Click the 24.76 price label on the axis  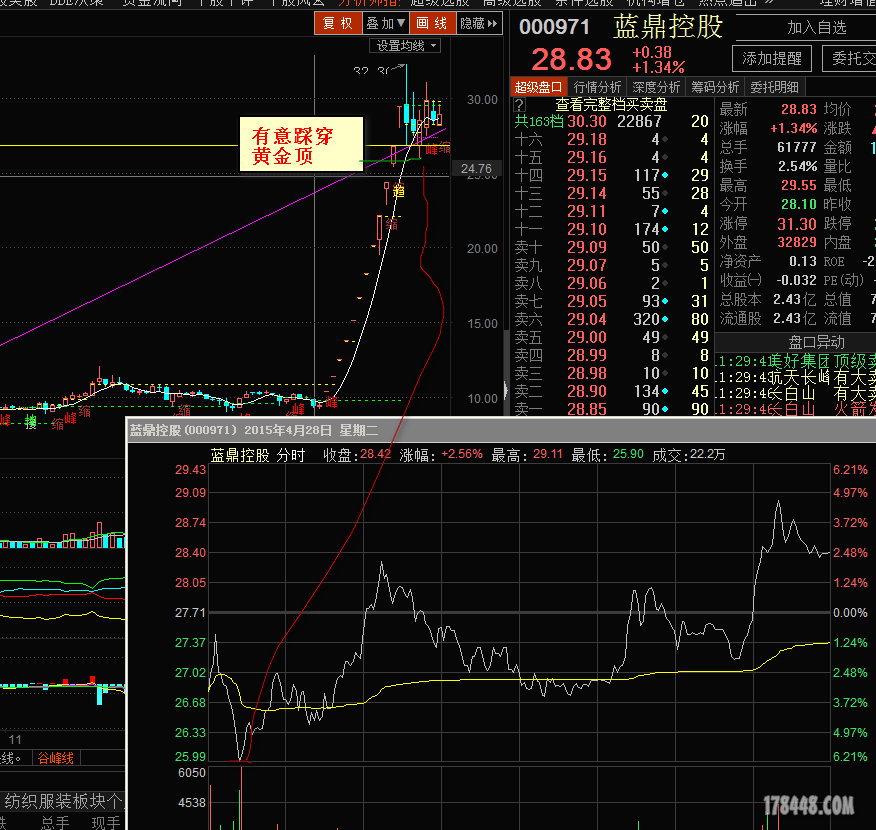point(477,169)
